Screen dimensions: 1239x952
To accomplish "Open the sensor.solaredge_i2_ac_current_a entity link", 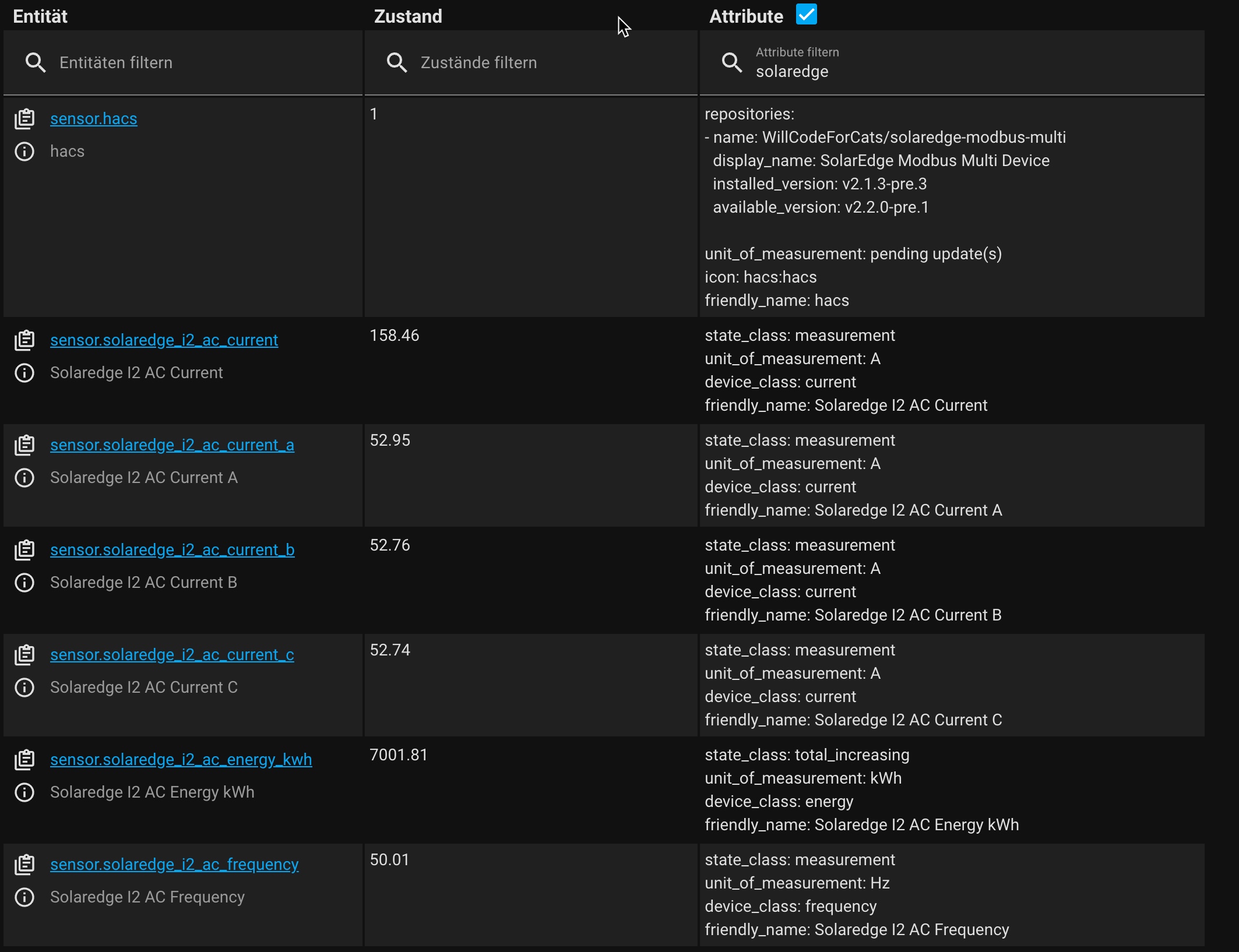I will 171,445.
